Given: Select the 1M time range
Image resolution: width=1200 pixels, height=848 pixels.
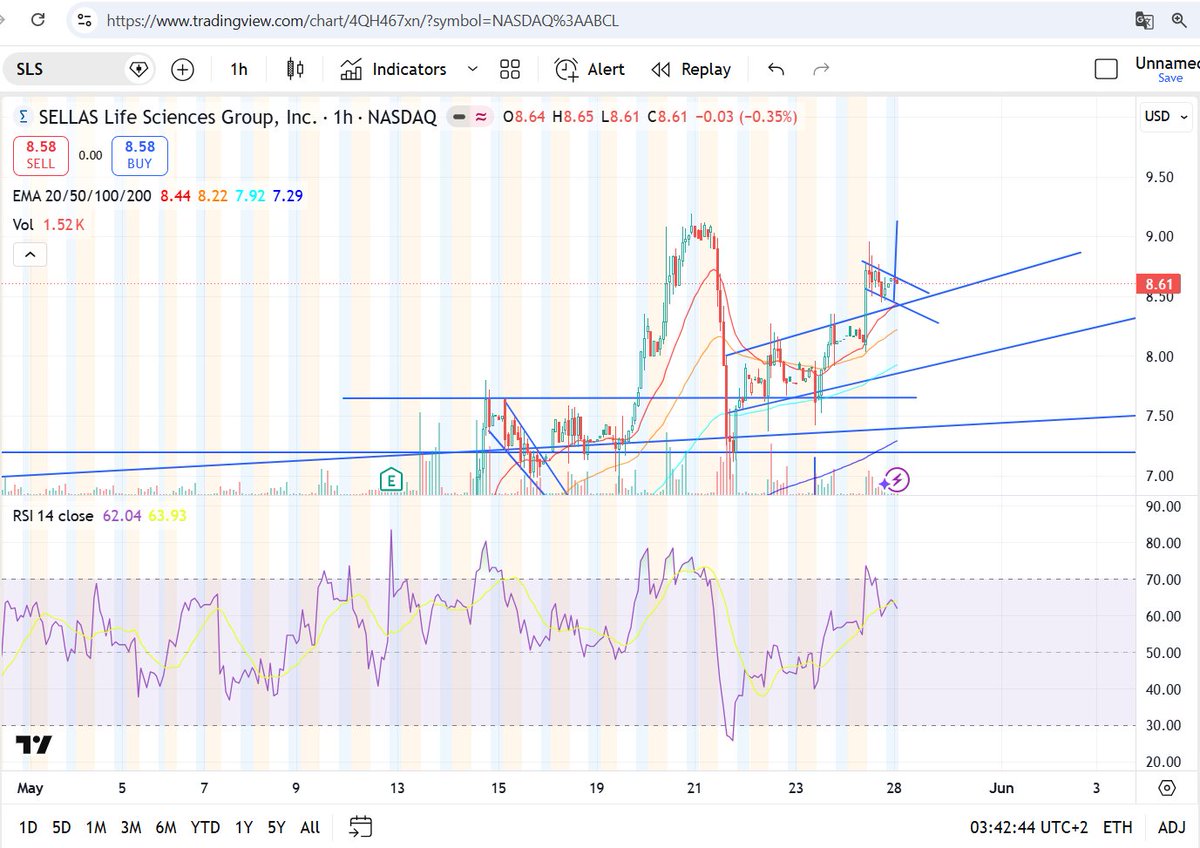Looking at the screenshot, I should coord(96,827).
